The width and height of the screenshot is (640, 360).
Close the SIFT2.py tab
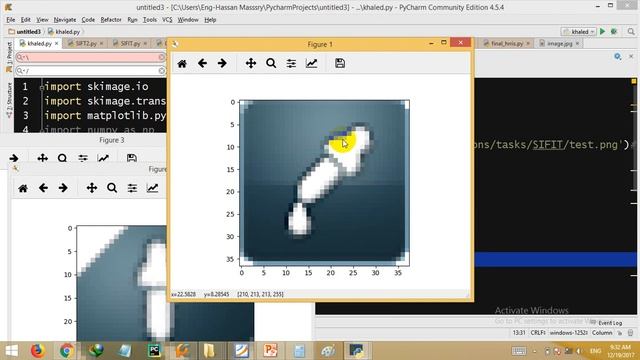point(101,43)
